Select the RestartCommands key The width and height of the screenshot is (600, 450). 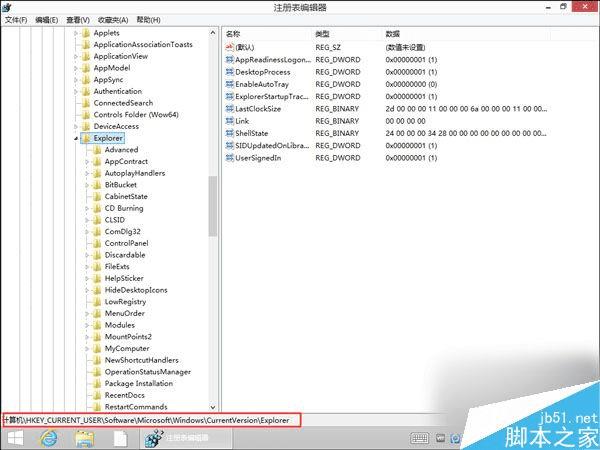[136, 407]
